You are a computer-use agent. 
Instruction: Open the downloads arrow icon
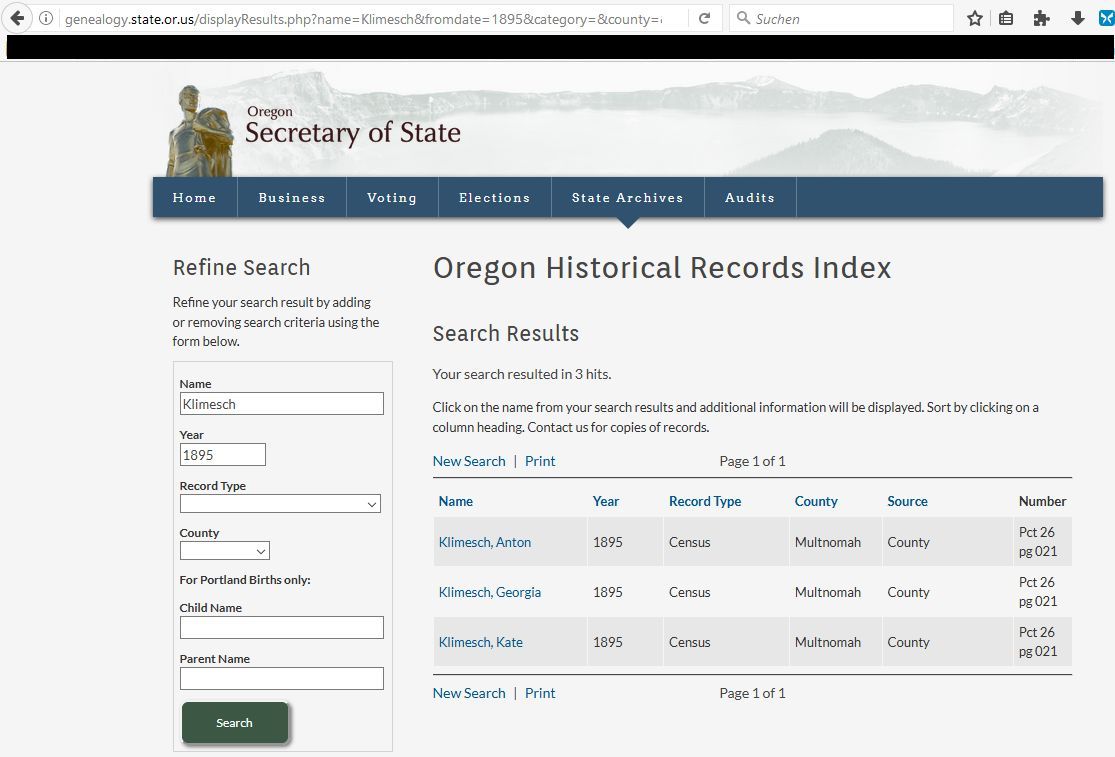[1077, 18]
